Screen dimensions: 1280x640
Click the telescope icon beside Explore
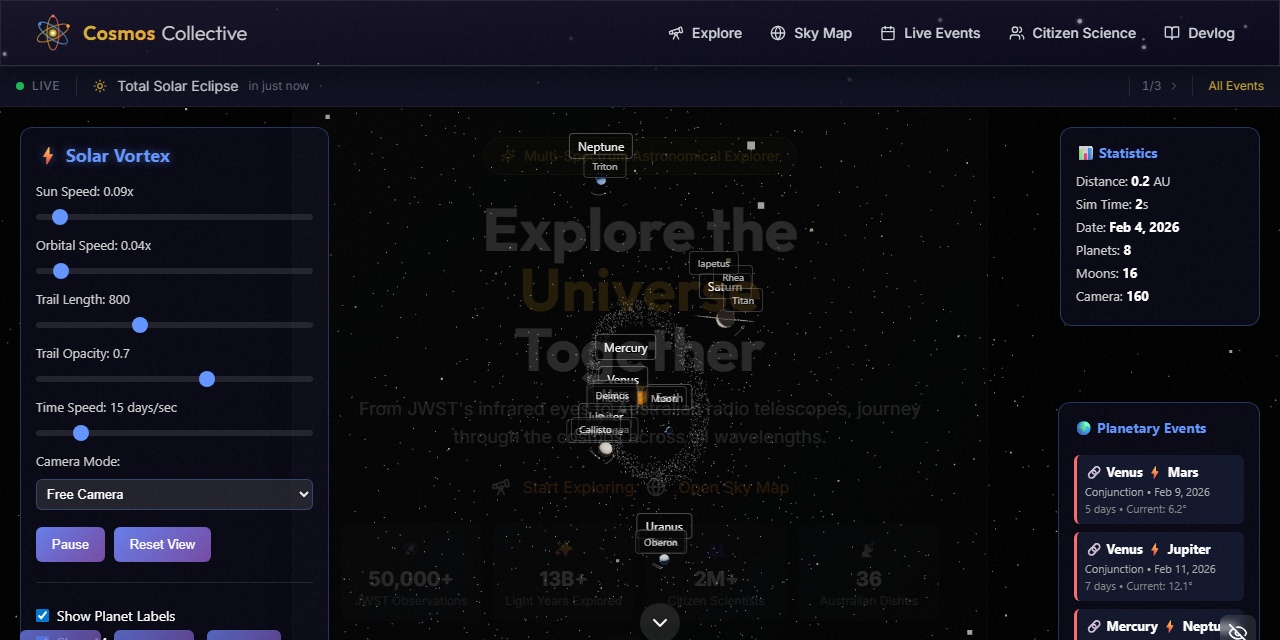coord(676,33)
